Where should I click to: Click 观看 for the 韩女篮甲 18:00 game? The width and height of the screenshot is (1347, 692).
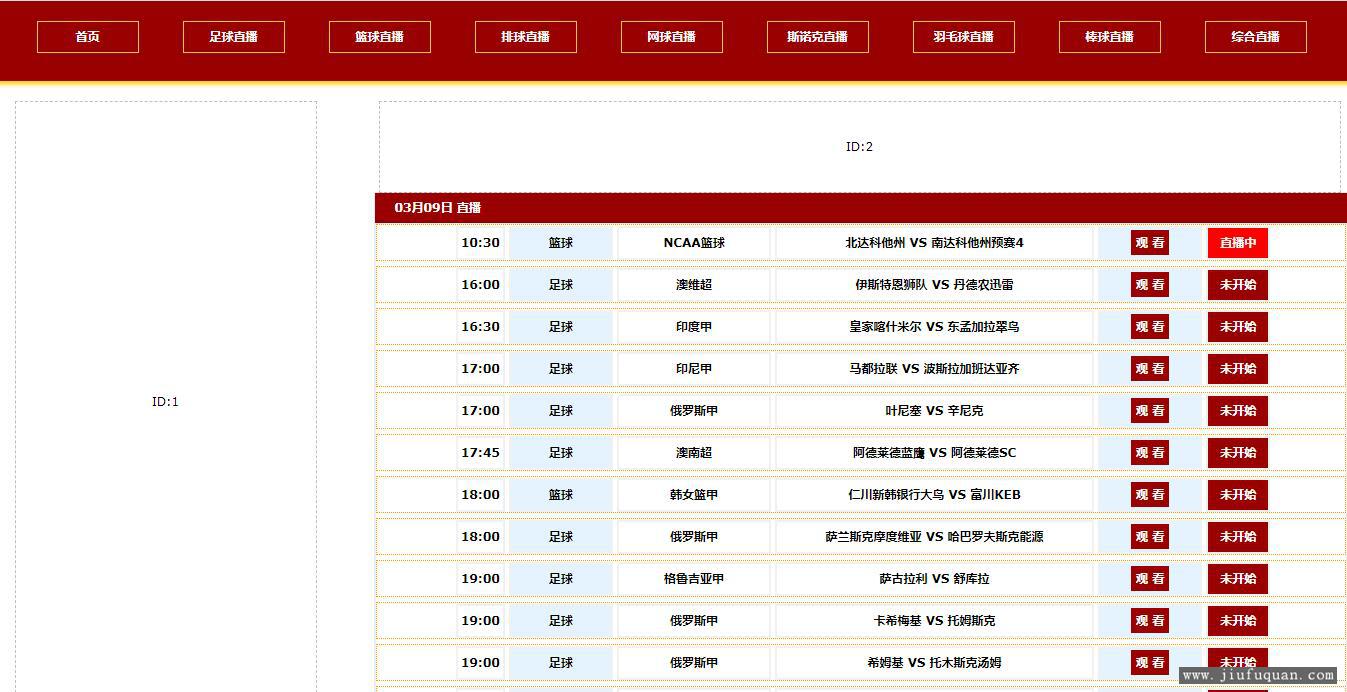tap(1150, 495)
